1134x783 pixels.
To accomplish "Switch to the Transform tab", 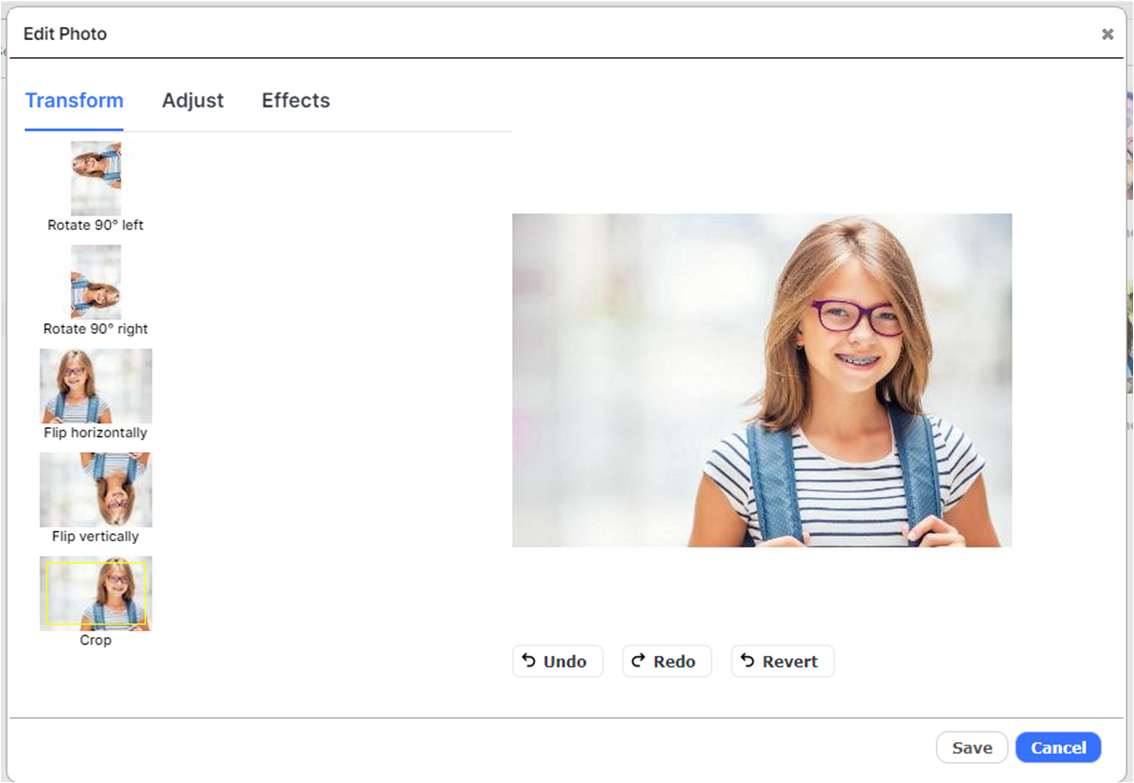I will coord(74,100).
